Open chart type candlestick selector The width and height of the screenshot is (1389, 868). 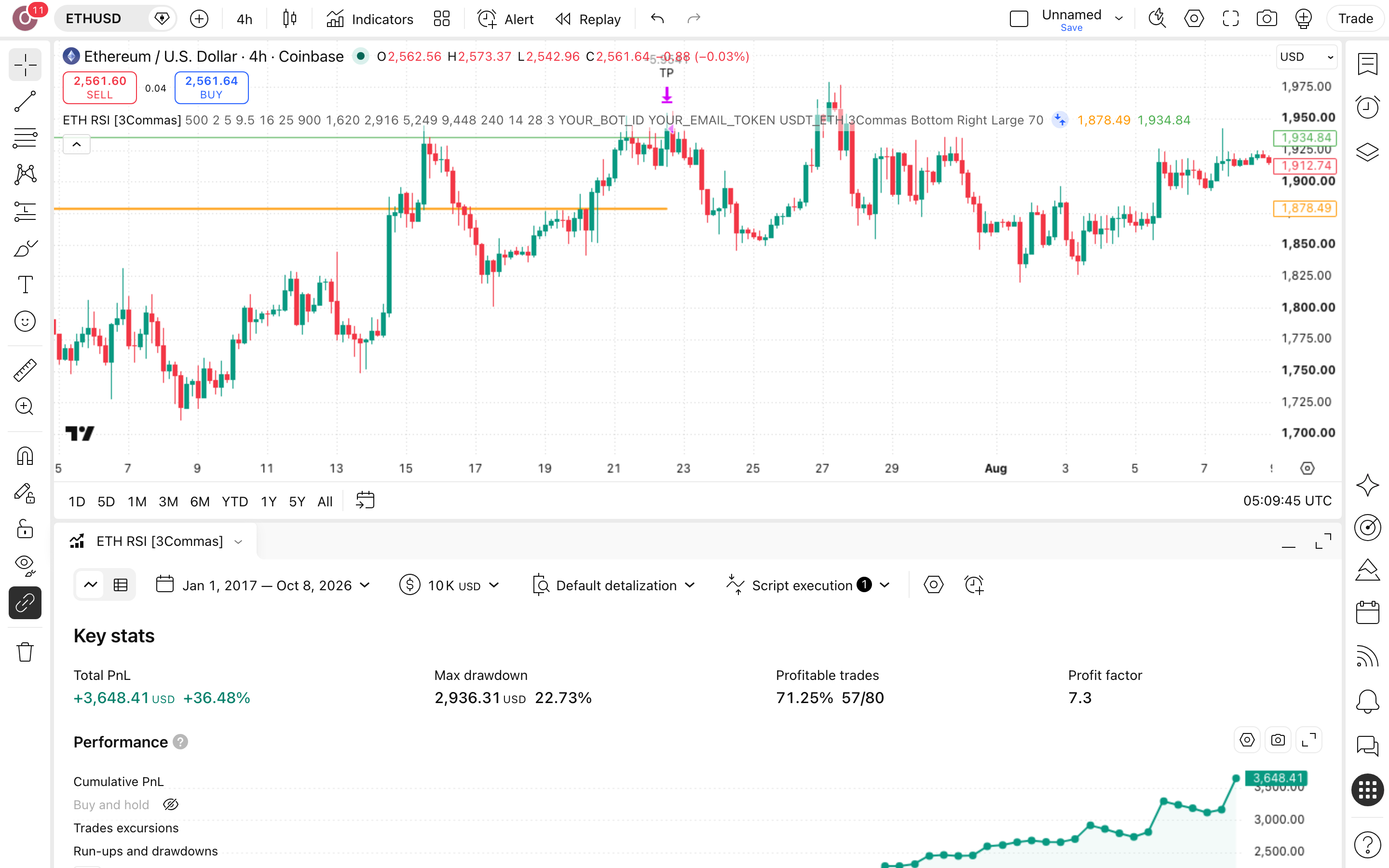[x=289, y=19]
